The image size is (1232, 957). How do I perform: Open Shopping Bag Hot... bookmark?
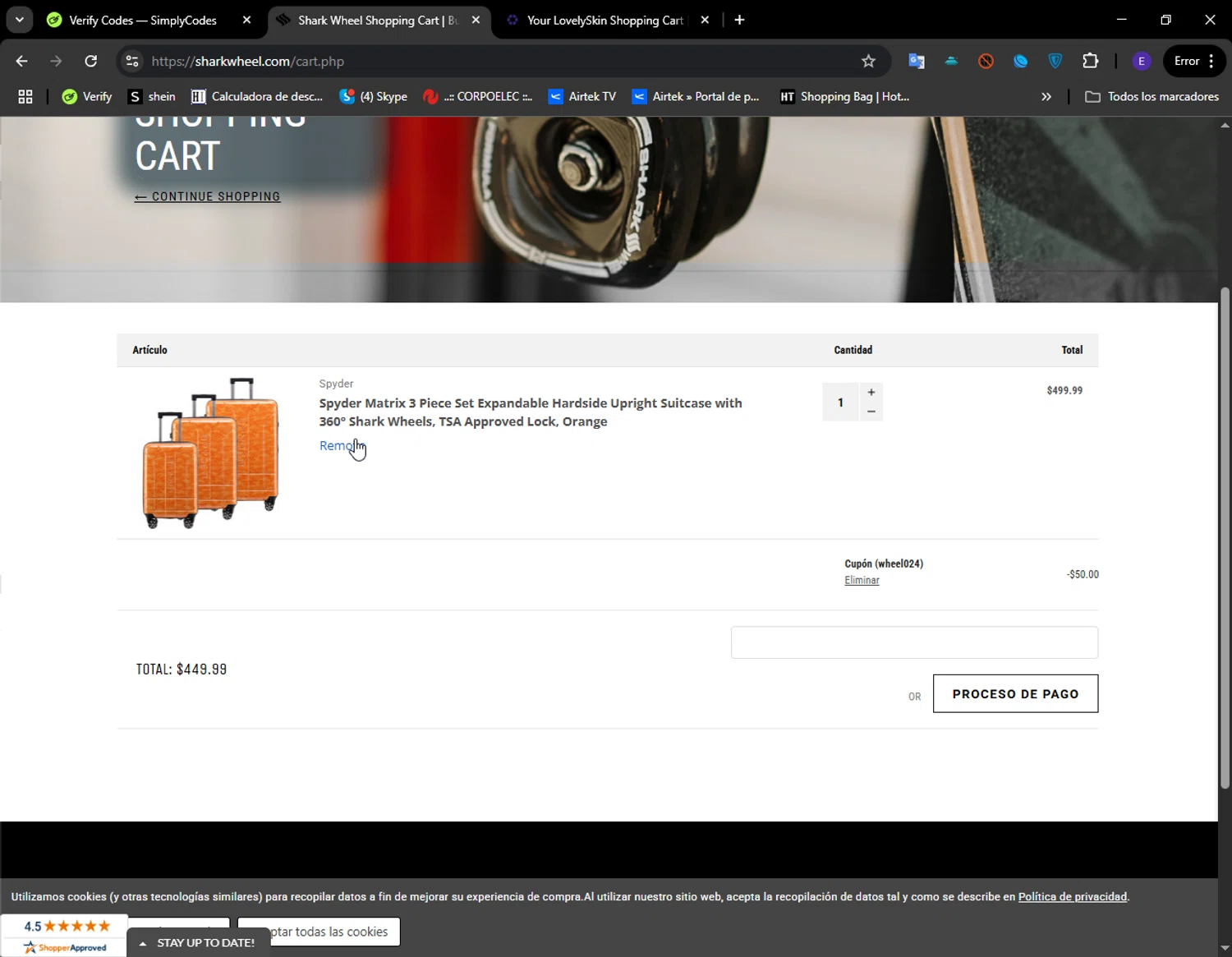click(845, 96)
